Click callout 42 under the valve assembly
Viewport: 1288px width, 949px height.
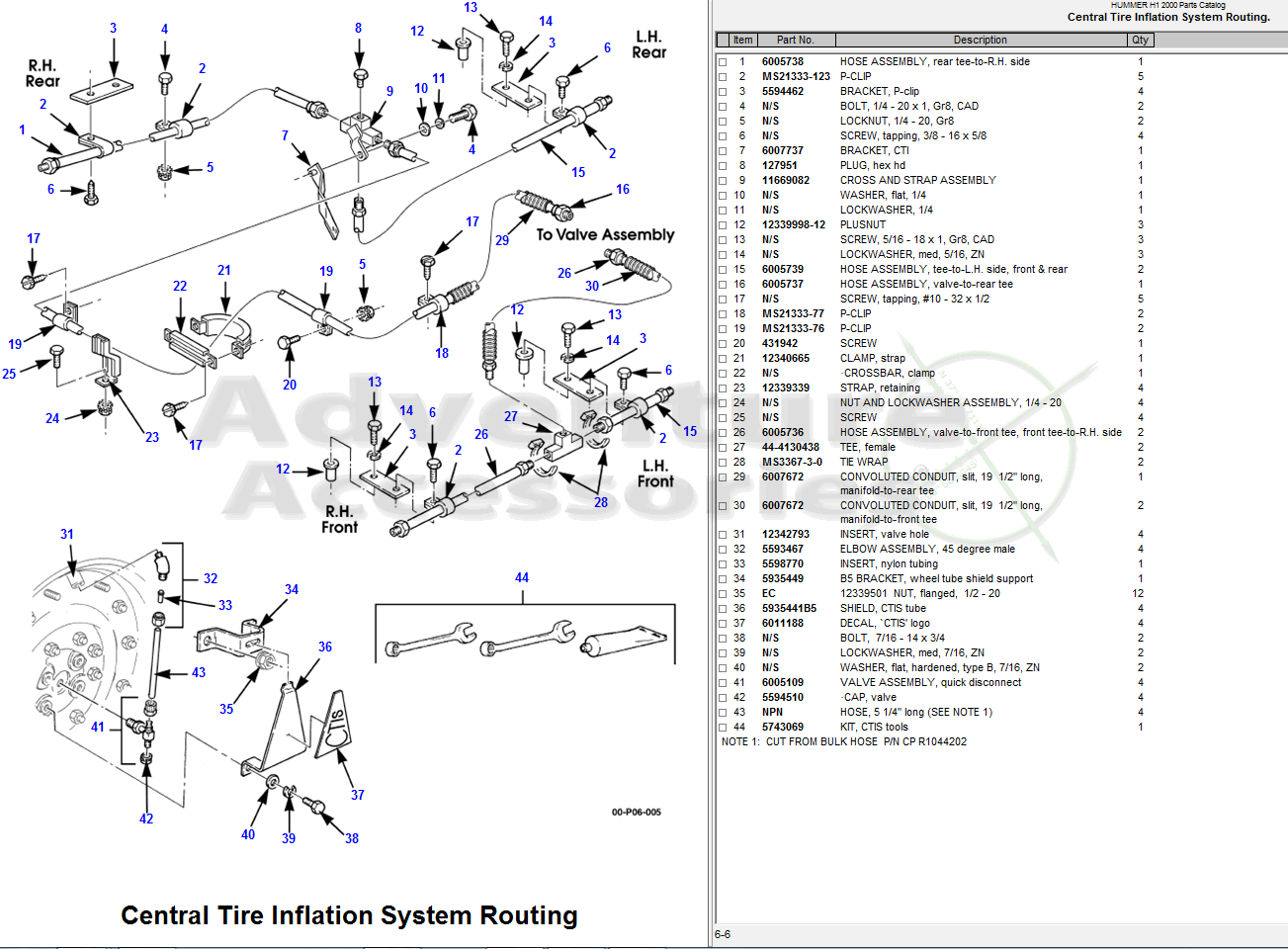[146, 819]
